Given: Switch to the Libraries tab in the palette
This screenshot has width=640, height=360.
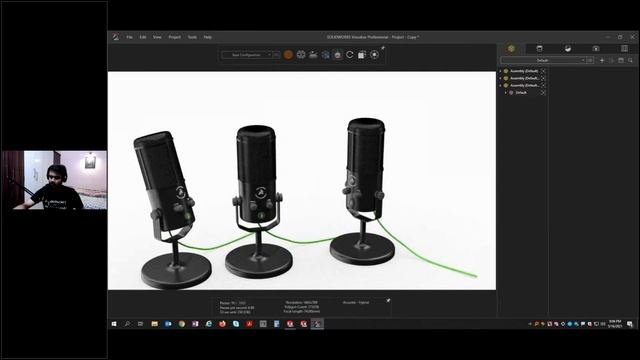Looking at the screenshot, I should coord(624,49).
